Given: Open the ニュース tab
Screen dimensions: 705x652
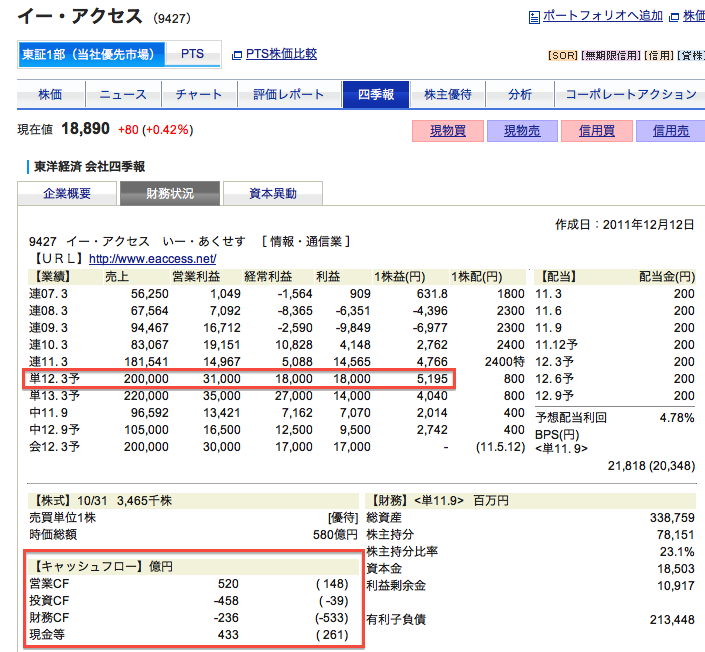Looking at the screenshot, I should pos(123,94).
